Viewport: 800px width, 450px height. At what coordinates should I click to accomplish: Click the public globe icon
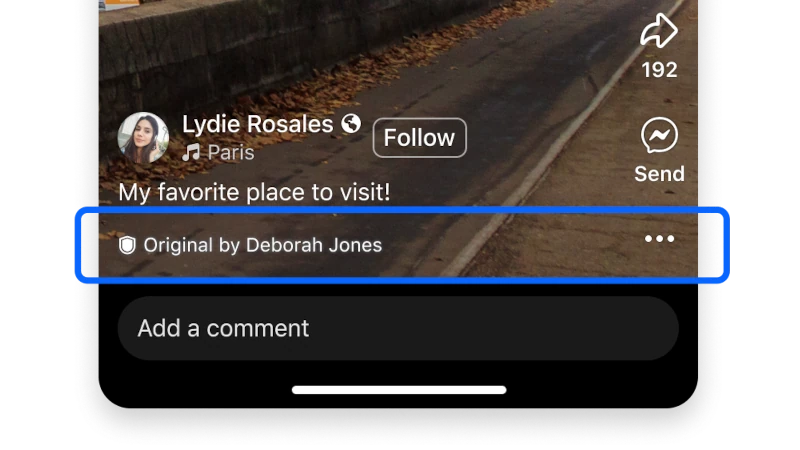tap(351, 123)
